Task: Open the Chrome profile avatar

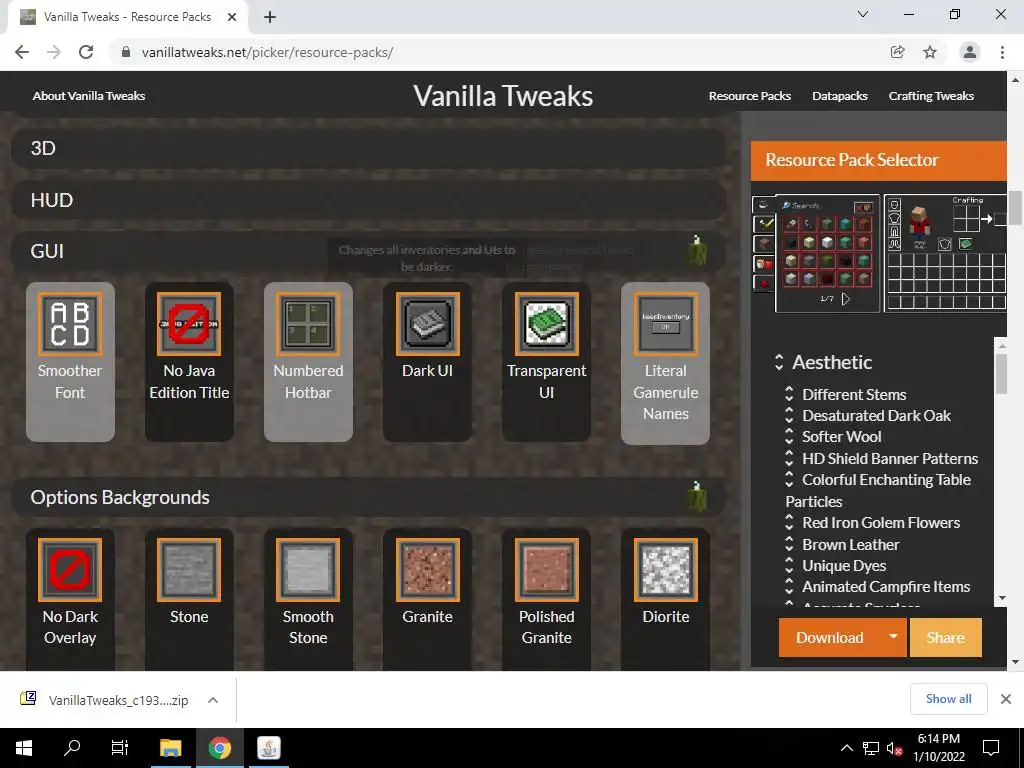Action: click(970, 52)
